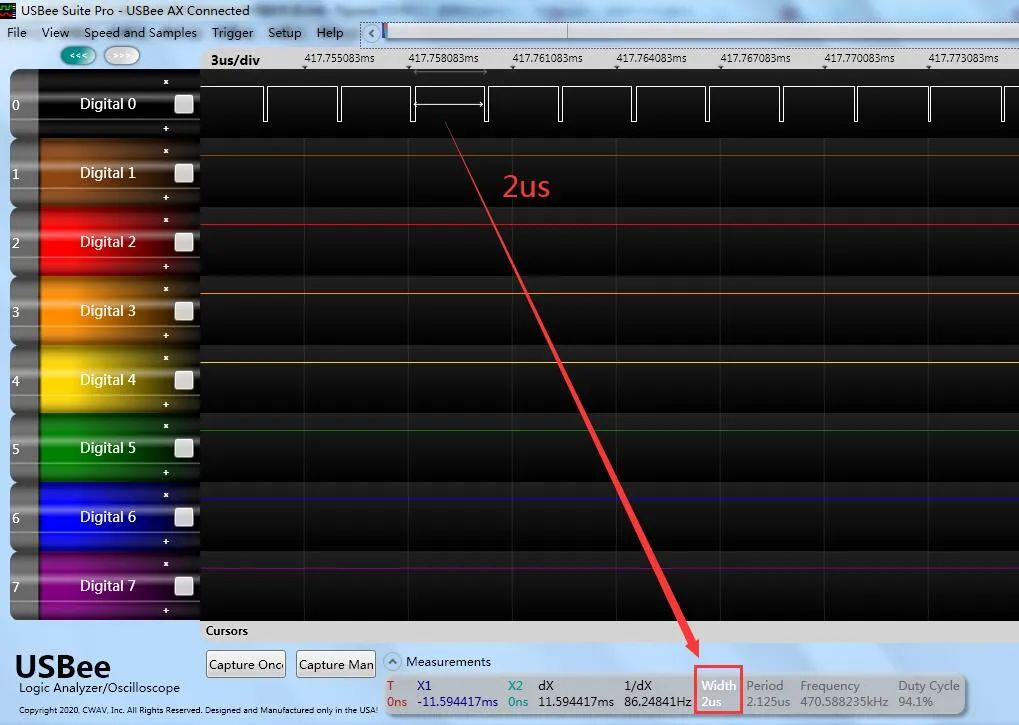Select the orange Digital 3 channel label

click(108, 311)
